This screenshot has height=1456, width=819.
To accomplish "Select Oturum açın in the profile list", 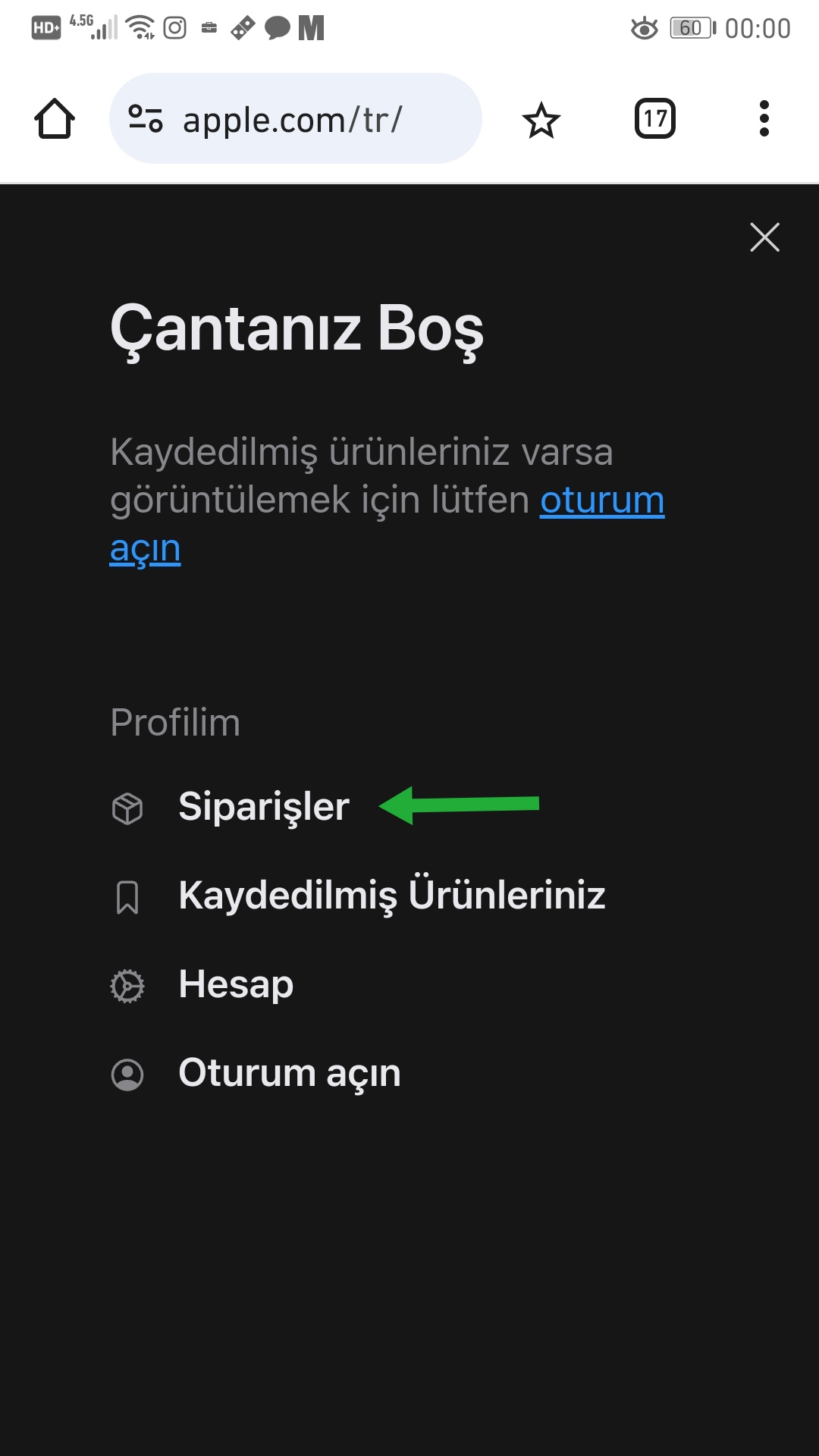I will [x=289, y=1073].
